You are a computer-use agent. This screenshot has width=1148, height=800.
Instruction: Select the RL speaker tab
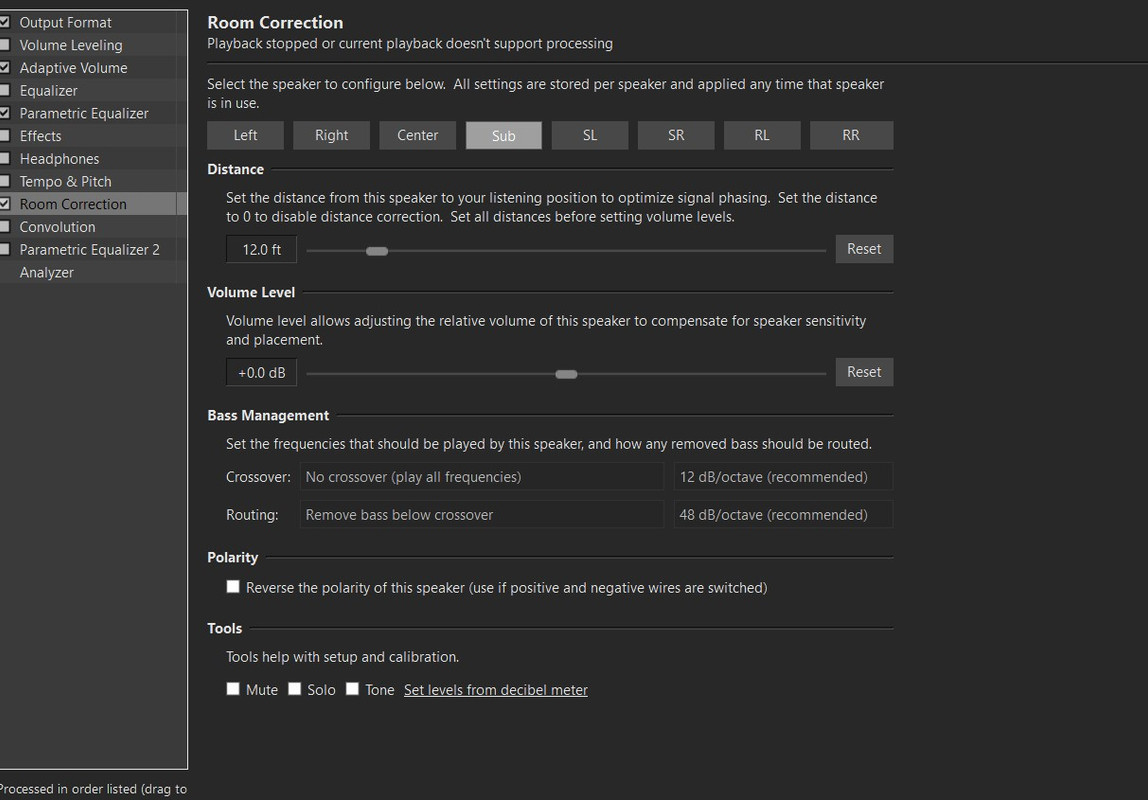pos(762,135)
